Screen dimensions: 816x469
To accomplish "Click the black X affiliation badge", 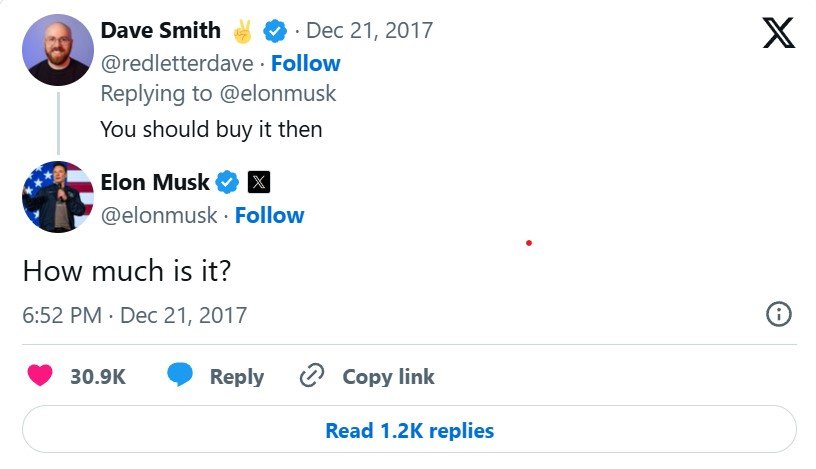I will pyautogui.click(x=259, y=182).
